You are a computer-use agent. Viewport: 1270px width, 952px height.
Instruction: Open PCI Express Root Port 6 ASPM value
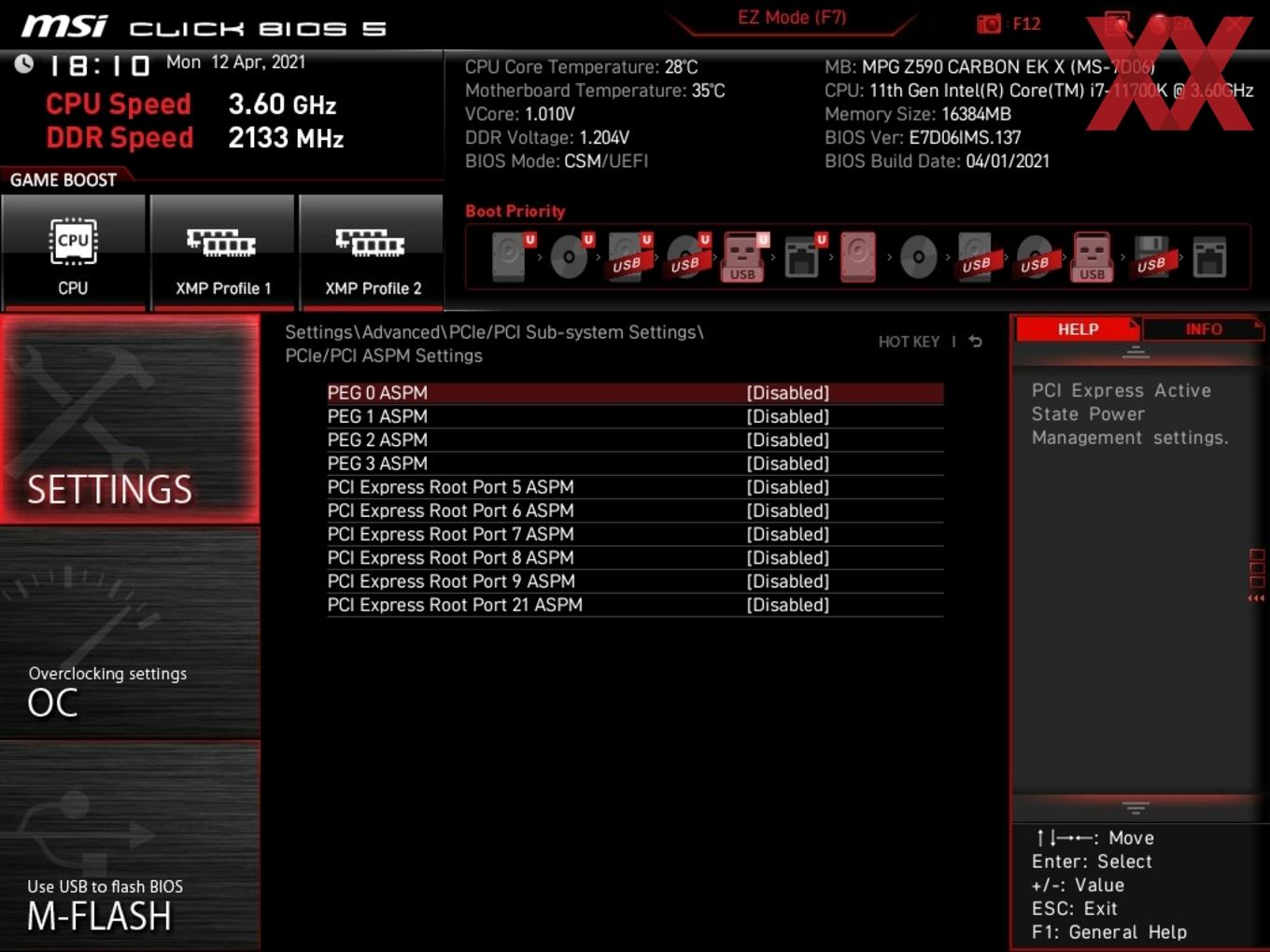click(787, 511)
